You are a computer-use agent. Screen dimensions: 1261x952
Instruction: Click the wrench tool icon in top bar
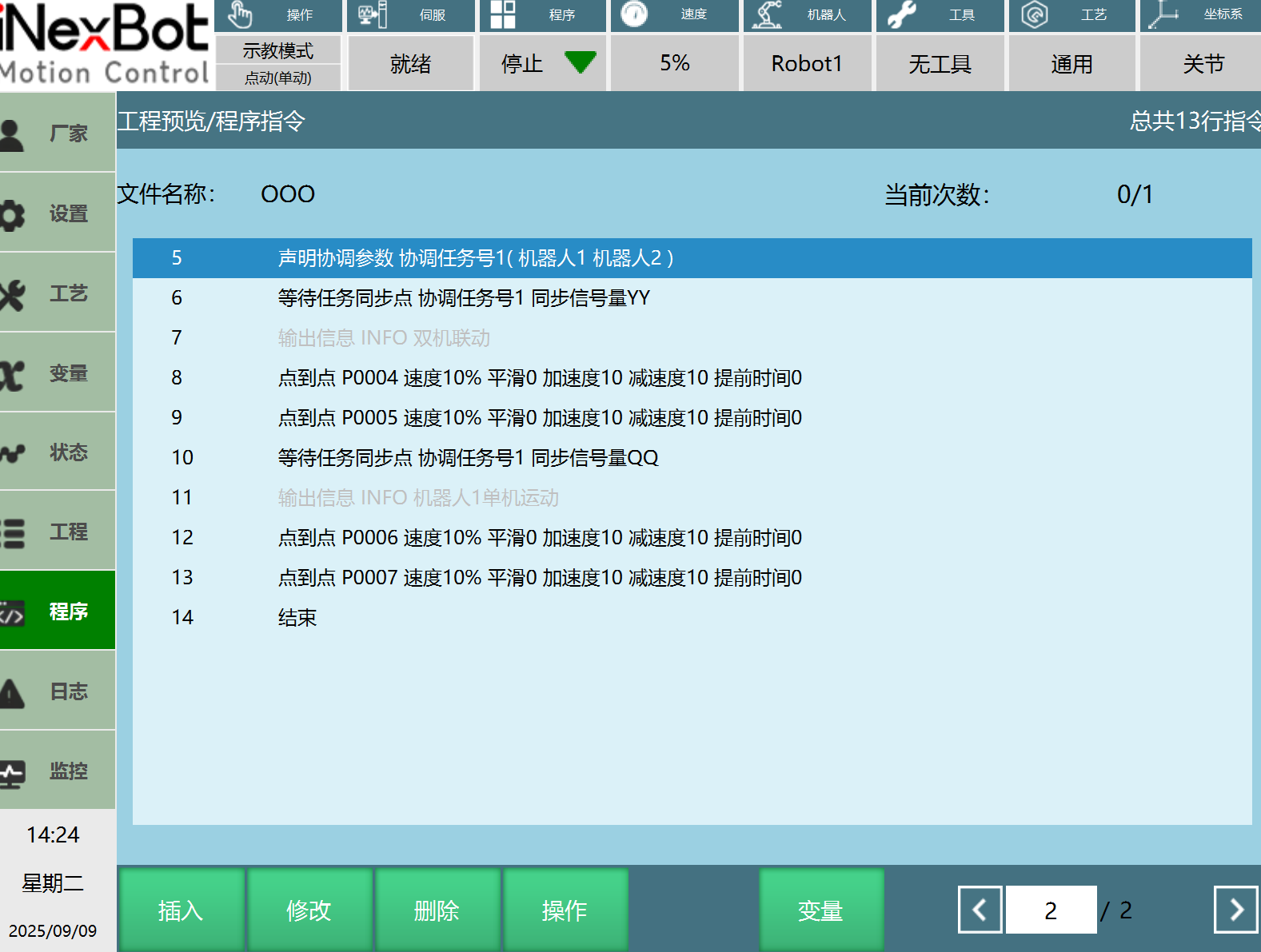coord(902,14)
